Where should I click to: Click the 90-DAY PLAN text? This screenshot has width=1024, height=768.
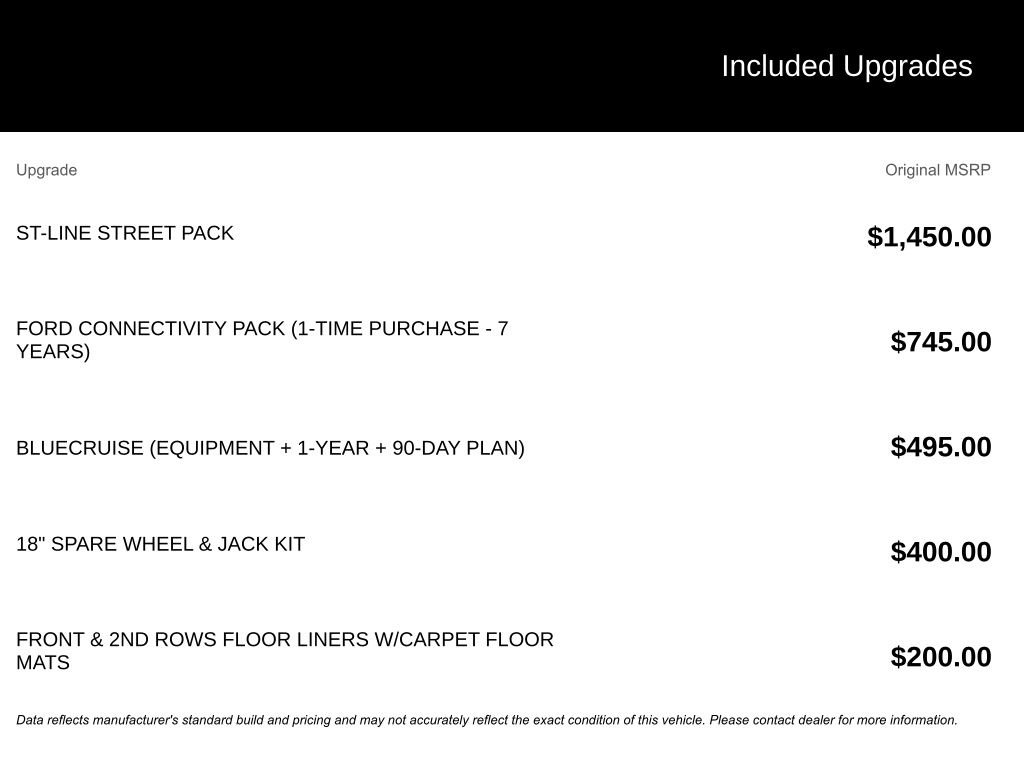click(x=457, y=448)
